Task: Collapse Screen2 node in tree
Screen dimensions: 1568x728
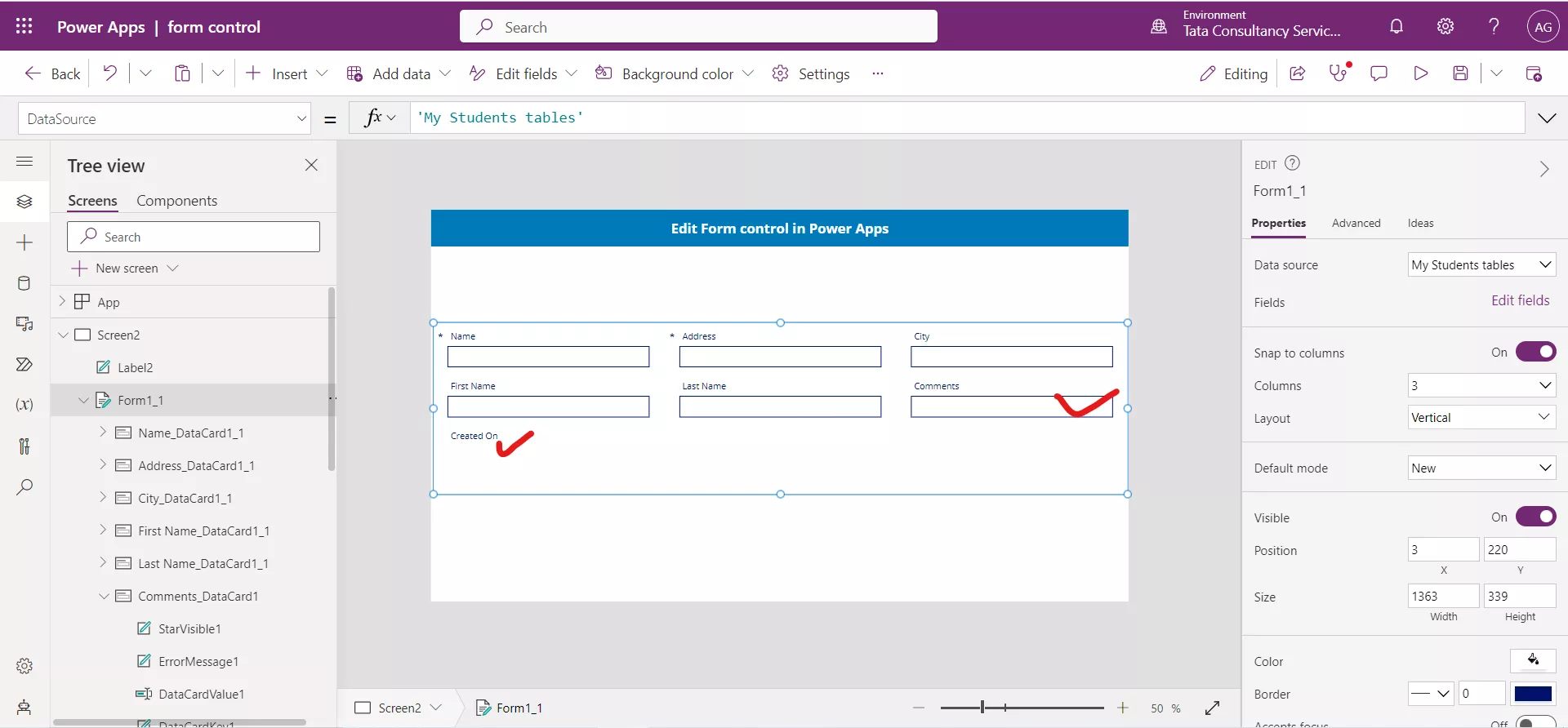Action: [63, 335]
